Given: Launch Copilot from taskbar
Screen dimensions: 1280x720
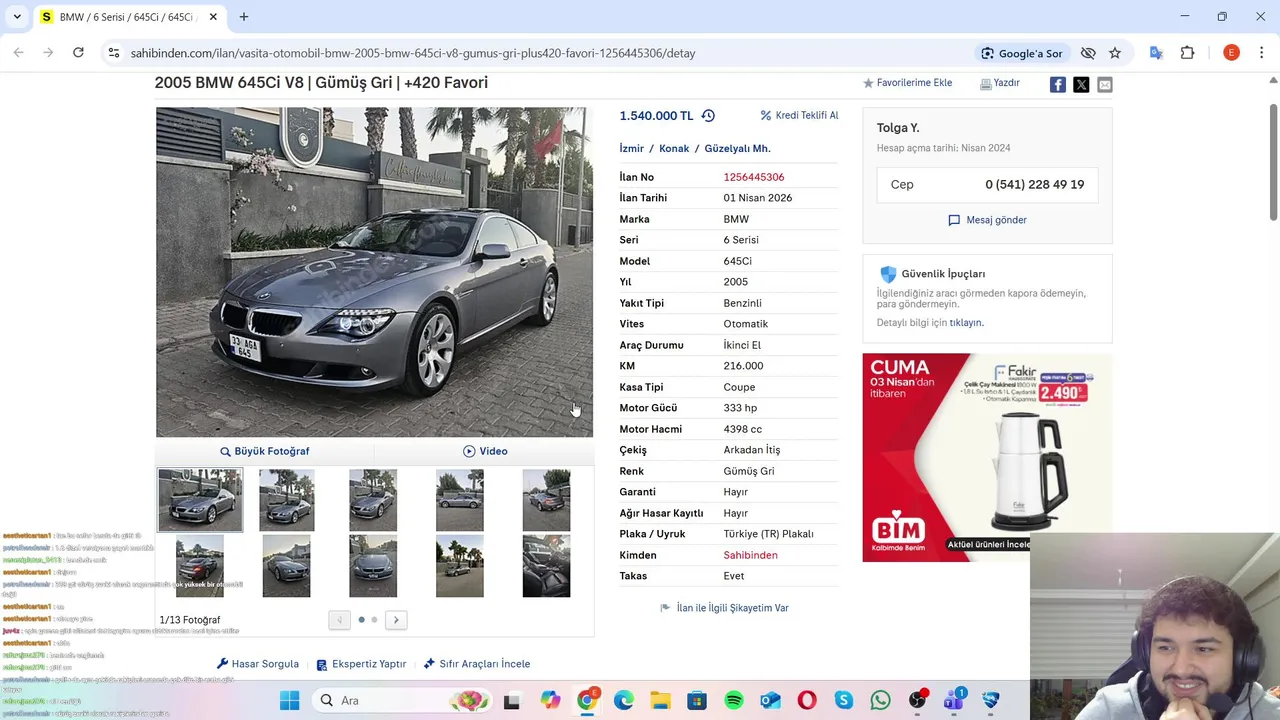Looking at the screenshot, I should (550, 700).
